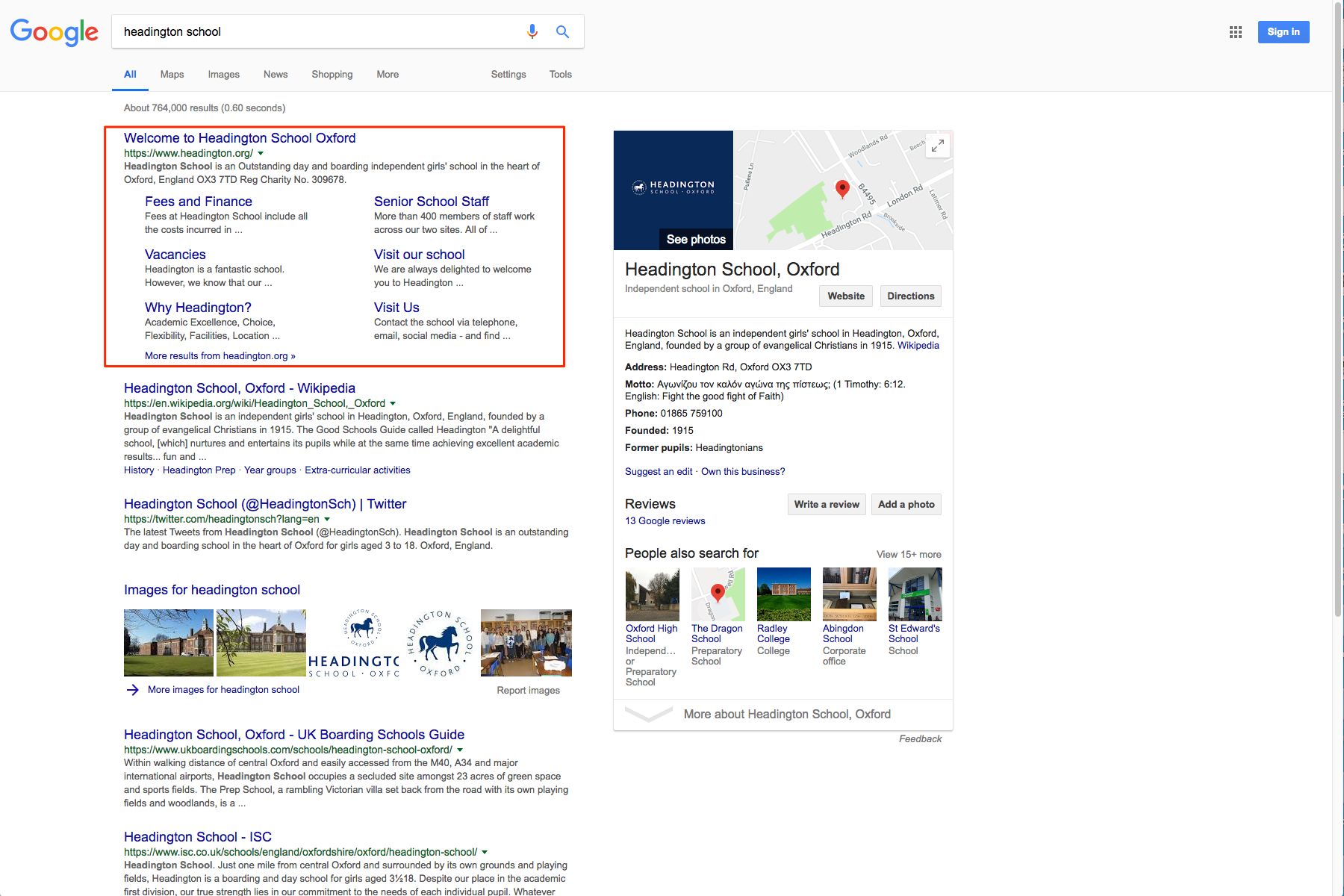Open dropdown arrow next to ukboardingschools URL

(x=460, y=750)
